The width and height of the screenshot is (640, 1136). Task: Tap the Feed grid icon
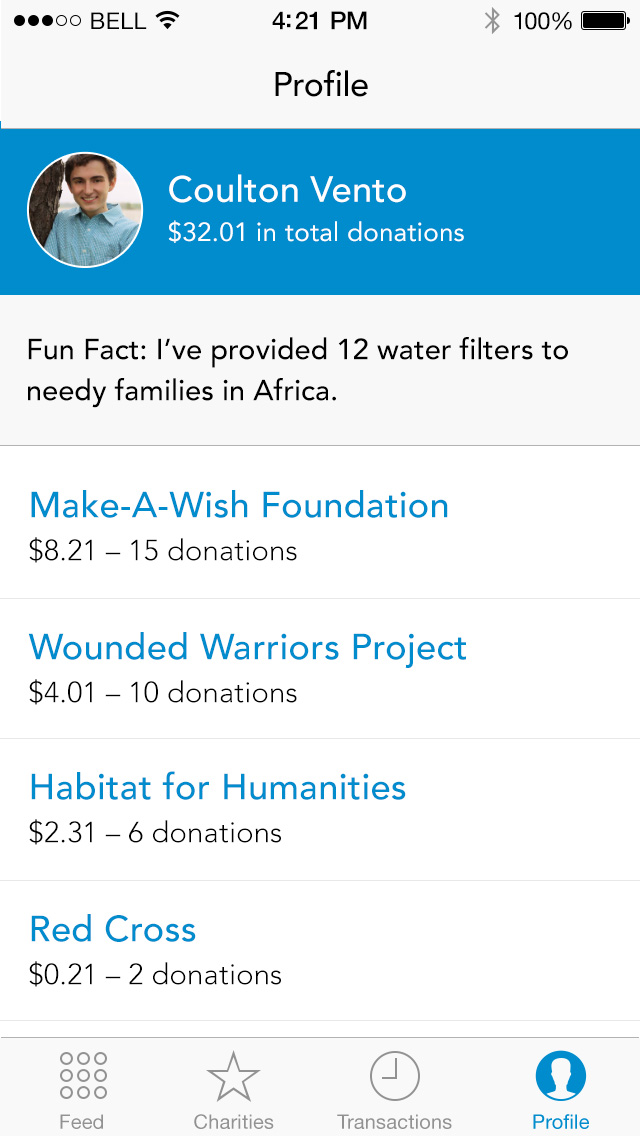(x=82, y=1075)
